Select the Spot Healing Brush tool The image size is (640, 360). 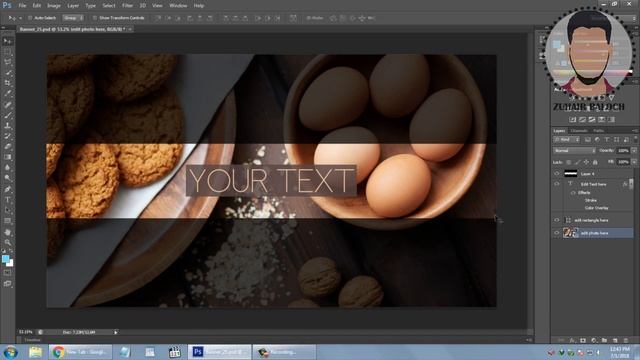[7, 104]
